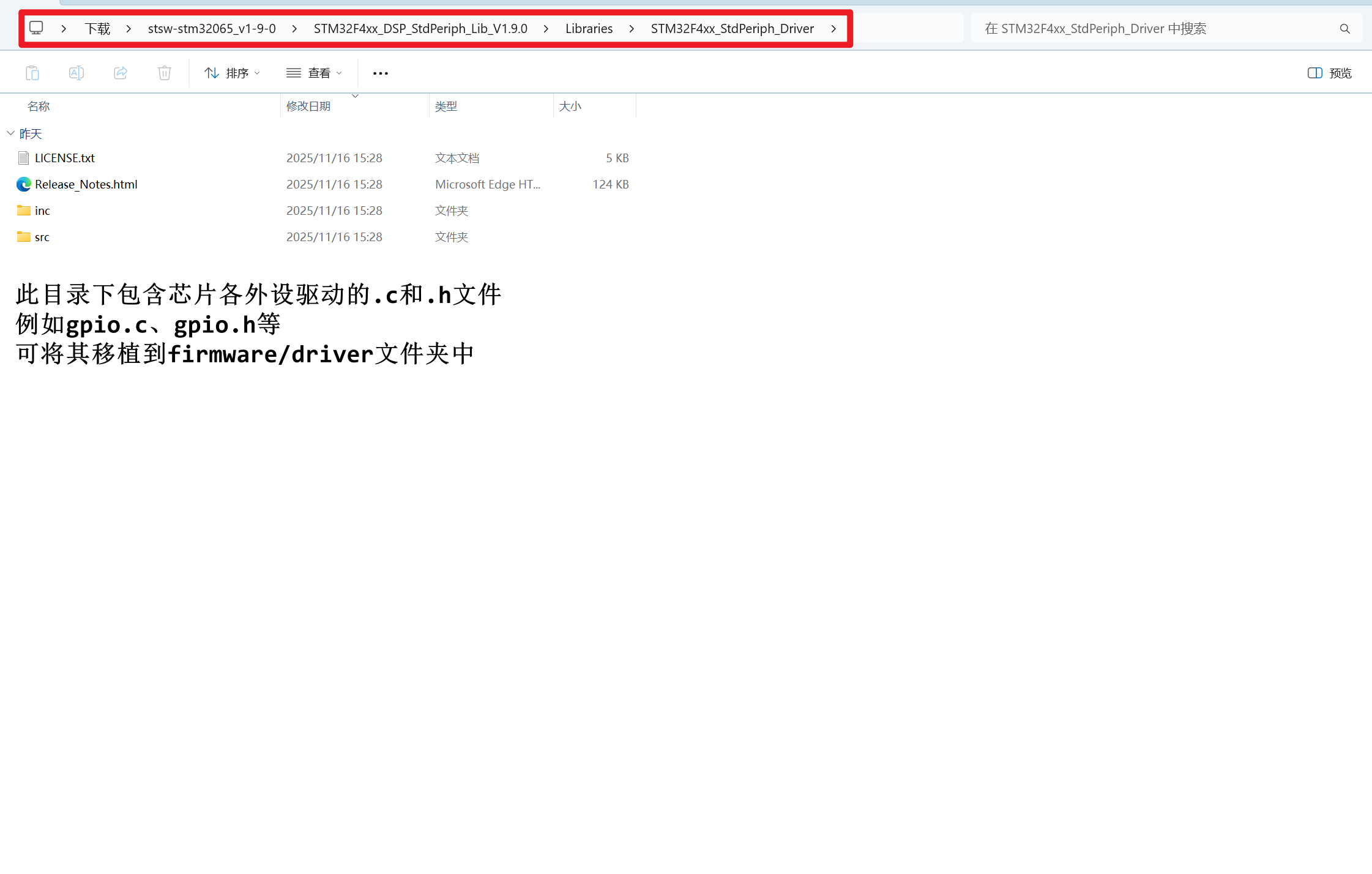Image resolution: width=1372 pixels, height=874 pixels.
Task: Click the share icon in toolbar
Action: [121, 73]
